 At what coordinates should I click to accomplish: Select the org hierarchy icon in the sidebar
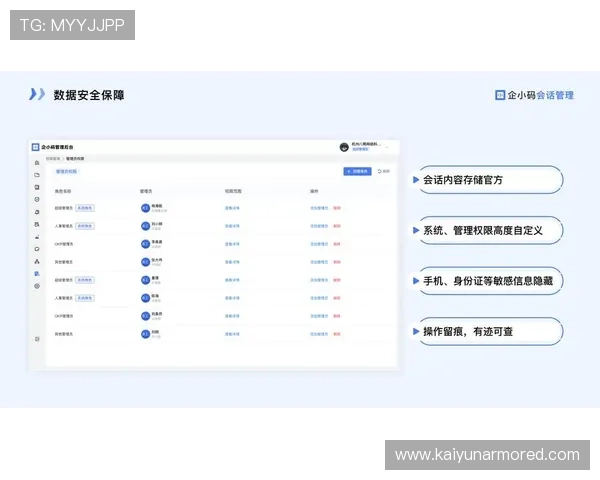pyautogui.click(x=37, y=261)
